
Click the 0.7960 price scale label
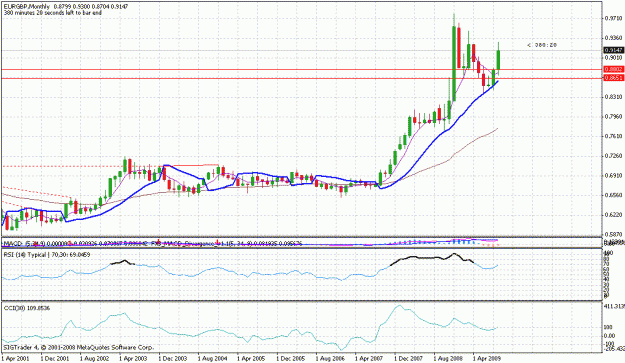614,117
